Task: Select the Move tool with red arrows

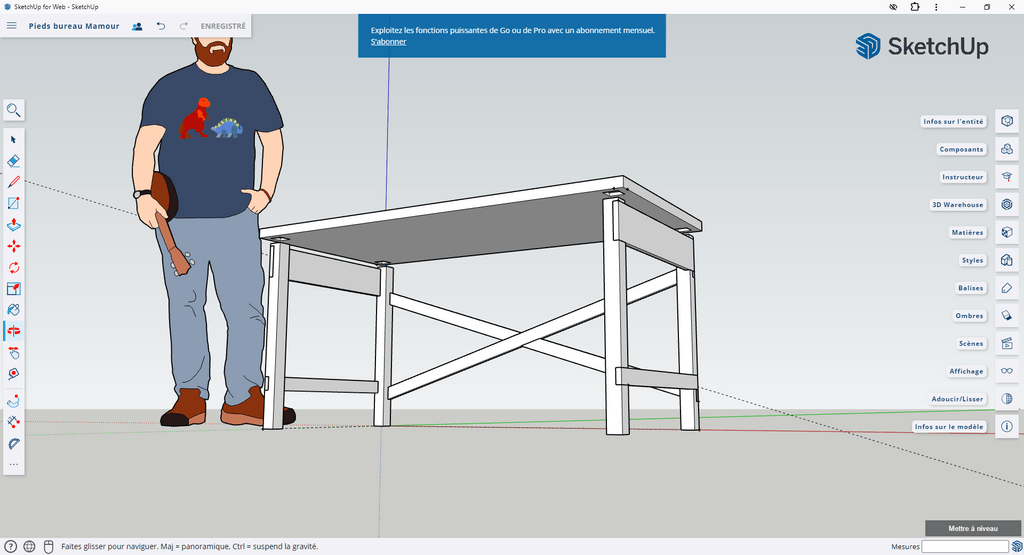Action: click(x=14, y=246)
